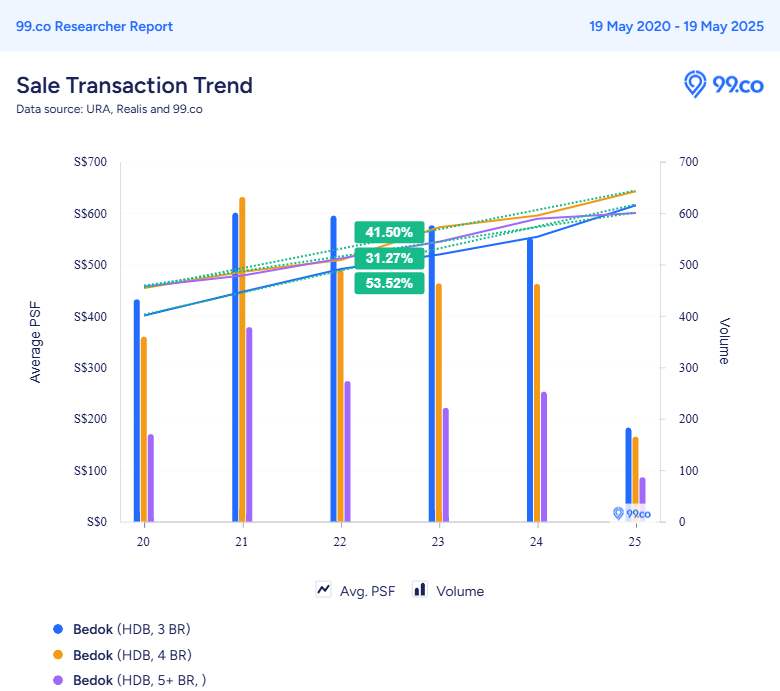Click the 19 May 2020 - 19 May 2025 date range
This screenshot has width=780, height=691.
tap(677, 26)
